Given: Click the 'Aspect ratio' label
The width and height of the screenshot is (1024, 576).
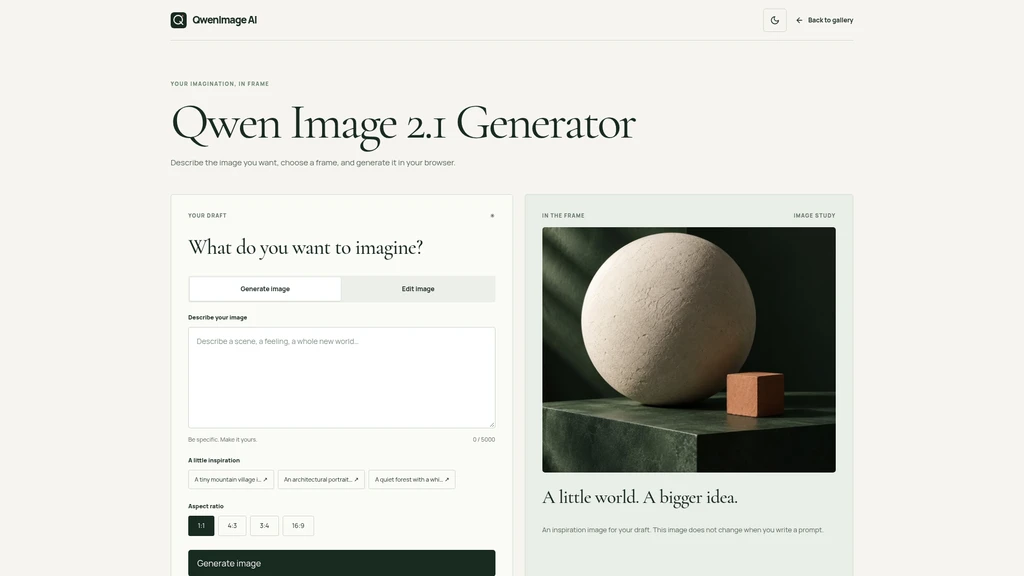Looking at the screenshot, I should tap(206, 506).
